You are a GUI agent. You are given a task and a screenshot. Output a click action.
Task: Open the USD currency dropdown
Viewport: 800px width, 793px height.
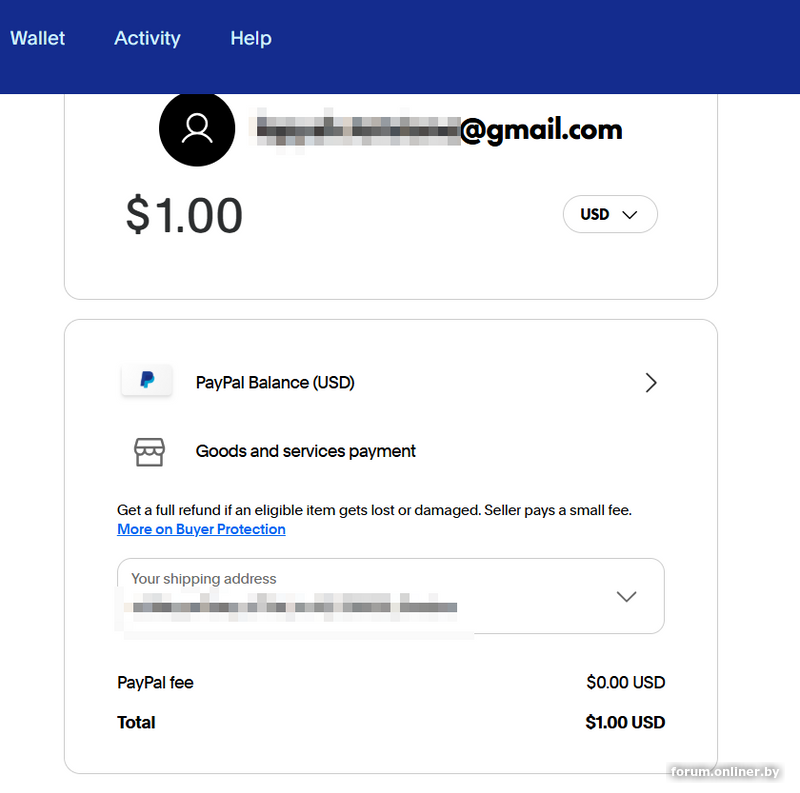click(610, 214)
